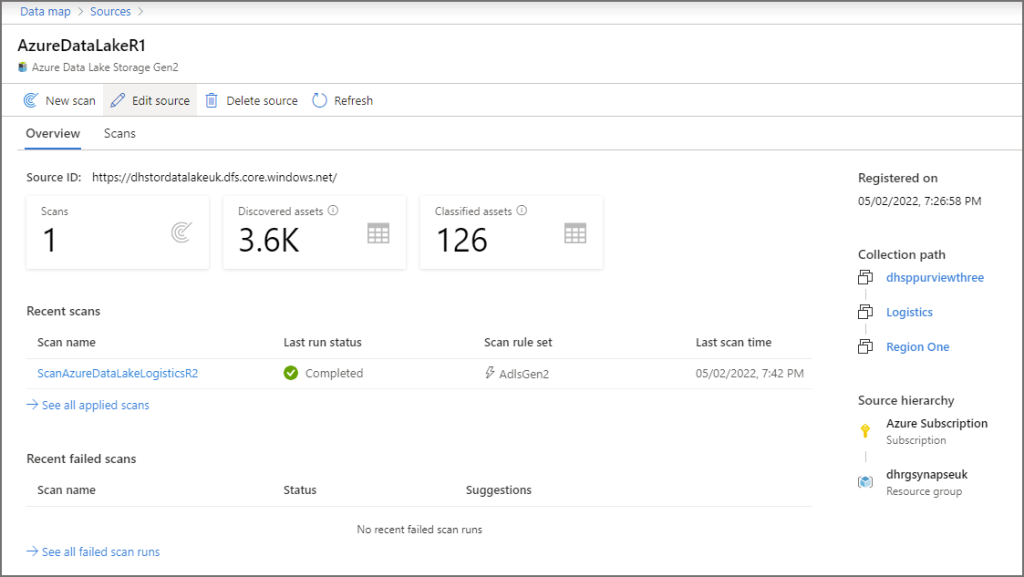The width and height of the screenshot is (1024, 577).
Task: Click the collection icon beside Region One
Action: (865, 347)
